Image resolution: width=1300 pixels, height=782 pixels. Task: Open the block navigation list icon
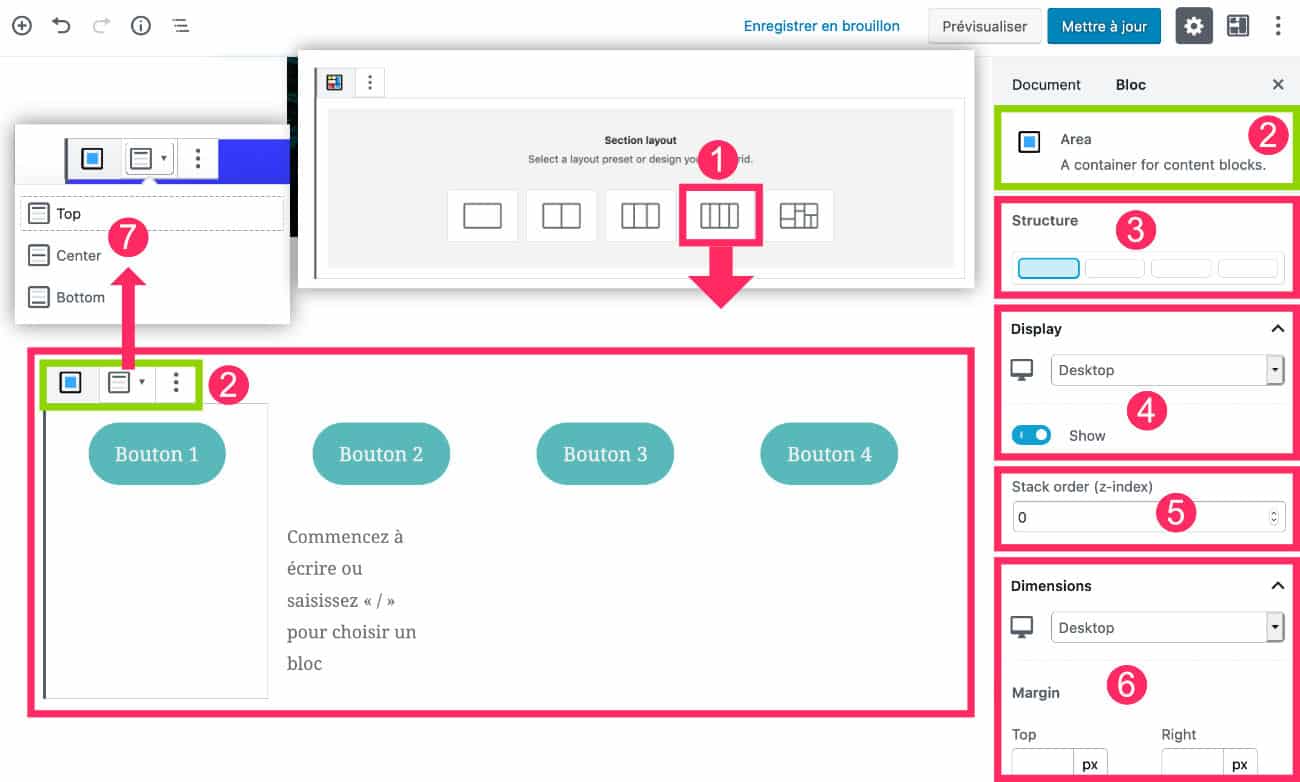point(180,26)
